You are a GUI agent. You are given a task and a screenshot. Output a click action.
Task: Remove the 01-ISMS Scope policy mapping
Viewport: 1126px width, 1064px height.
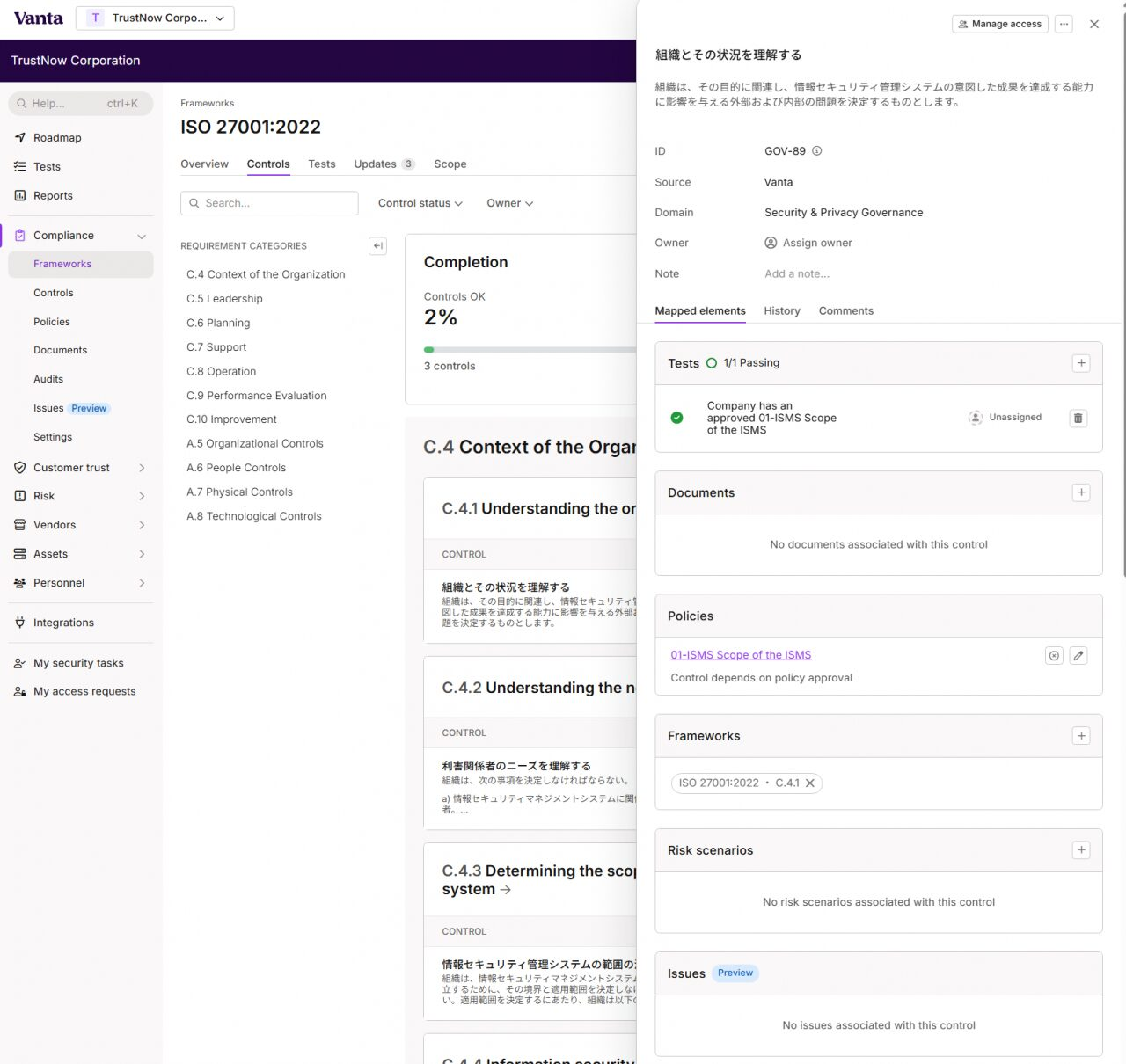click(1054, 655)
